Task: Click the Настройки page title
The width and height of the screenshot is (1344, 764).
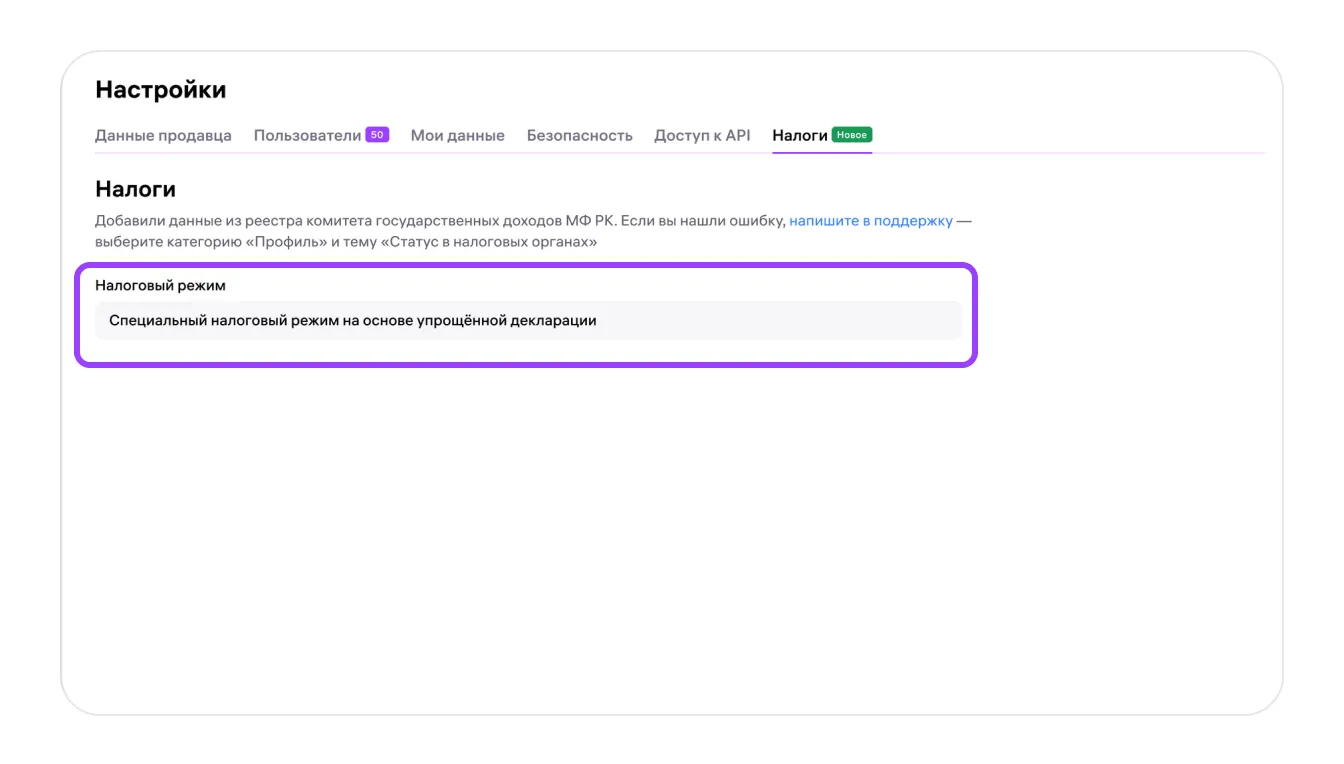Action: coord(160,90)
